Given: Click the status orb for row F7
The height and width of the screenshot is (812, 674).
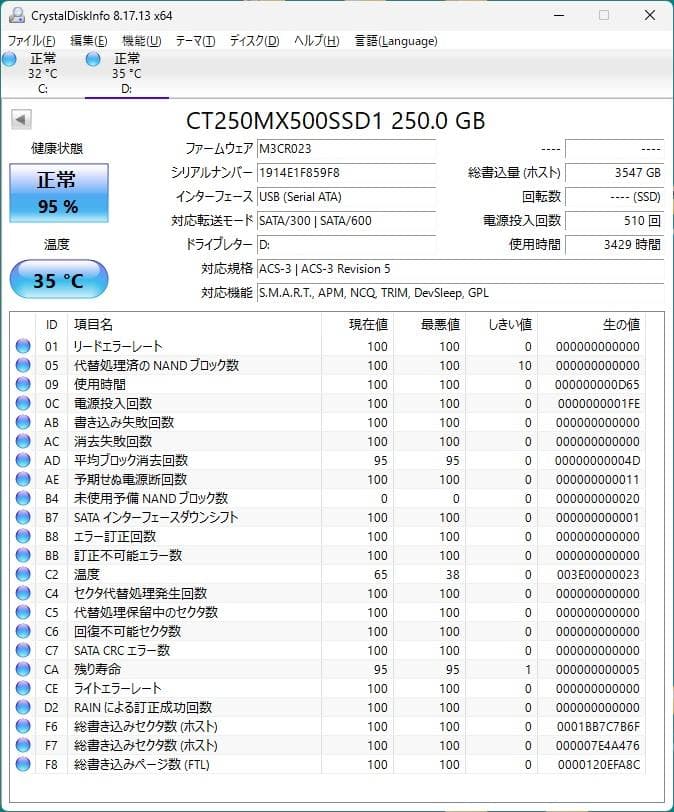Looking at the screenshot, I should (23, 745).
